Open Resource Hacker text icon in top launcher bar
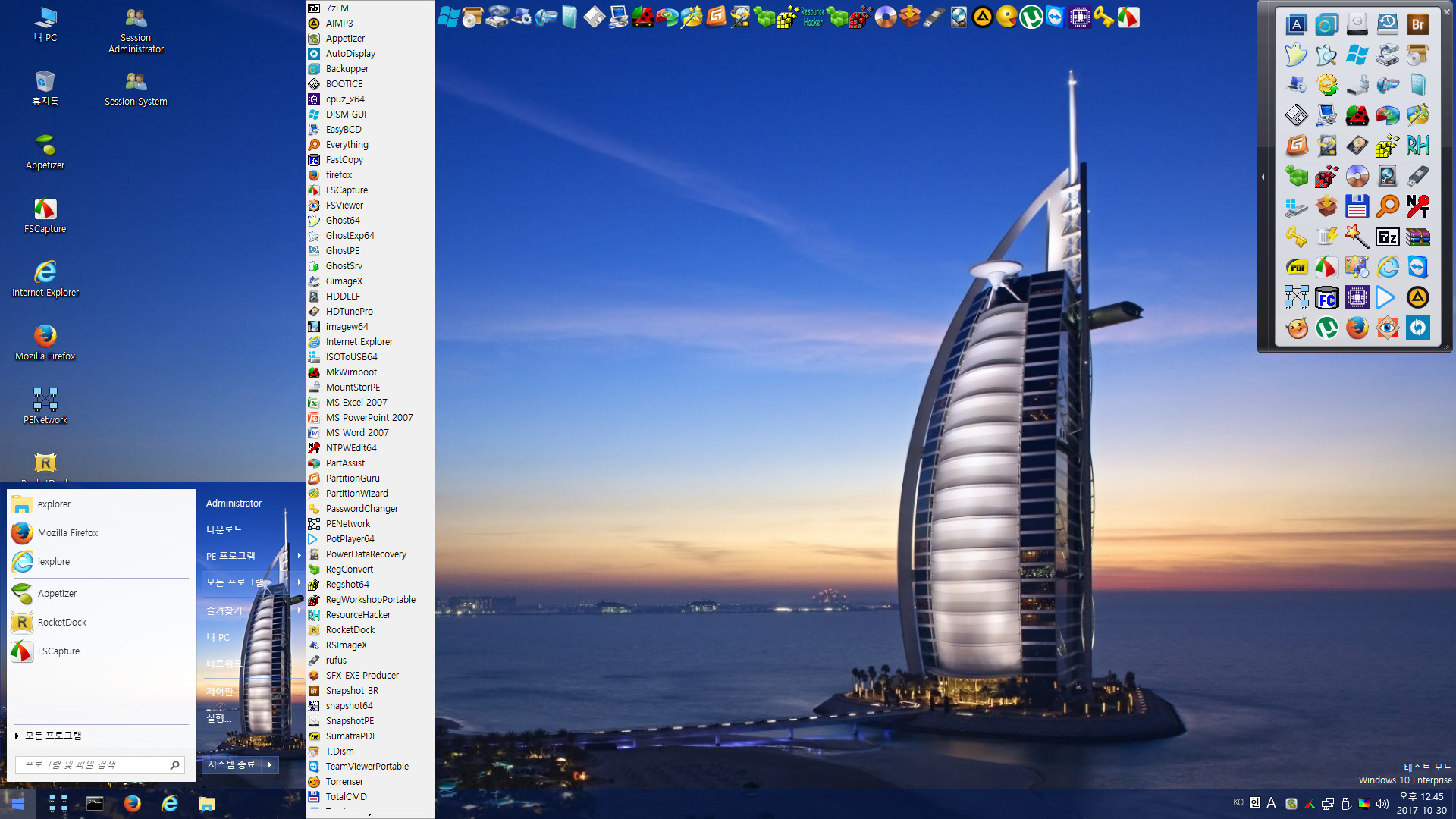Image resolution: width=1456 pixels, height=819 pixels. [813, 17]
